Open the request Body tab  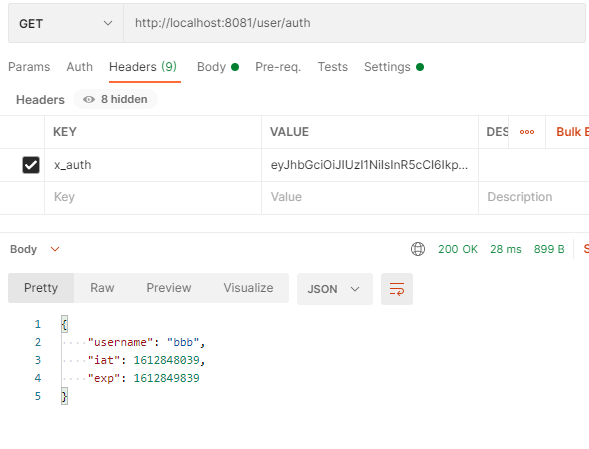click(218, 67)
